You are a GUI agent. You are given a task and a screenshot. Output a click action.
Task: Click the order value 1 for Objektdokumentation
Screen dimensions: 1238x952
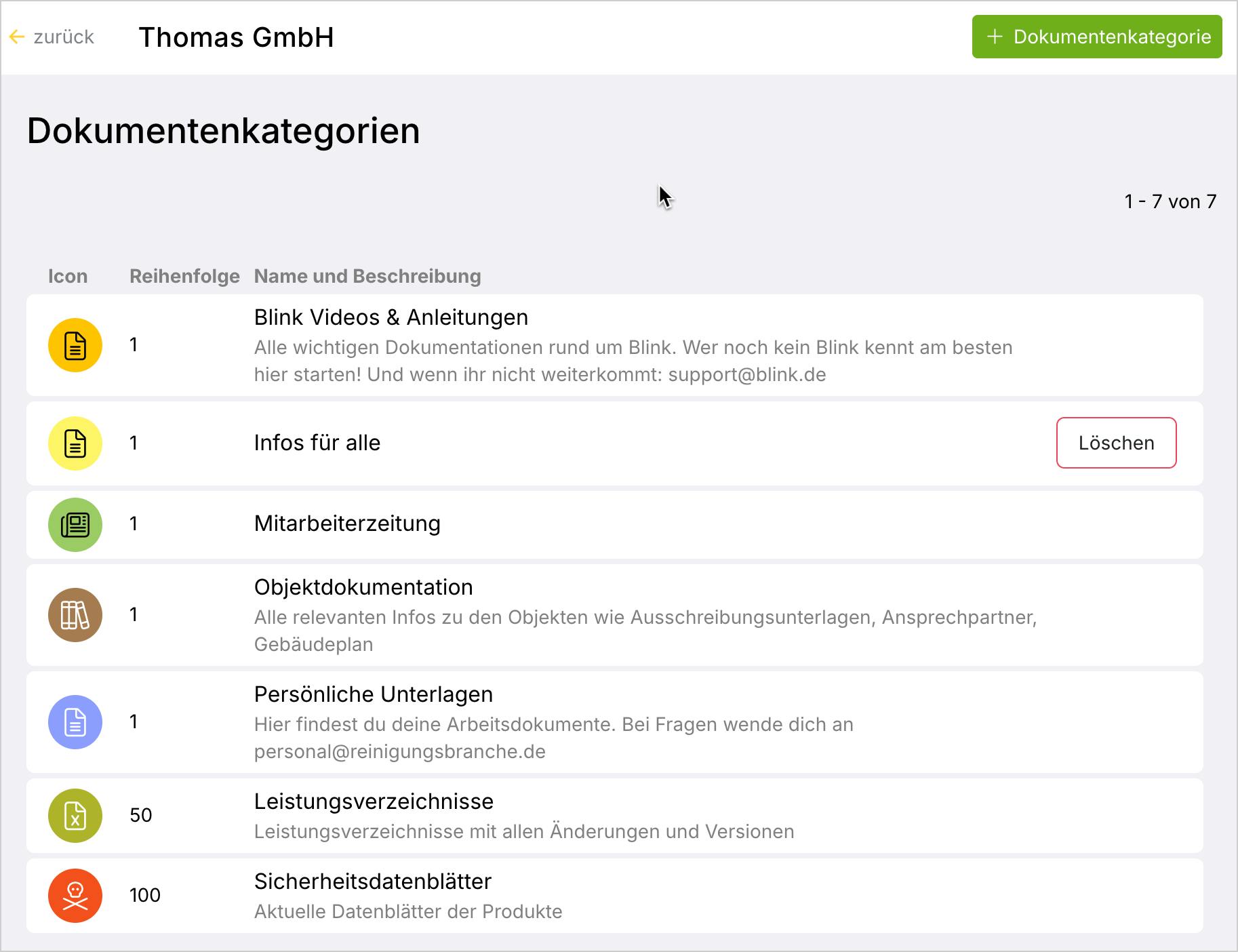[134, 614]
